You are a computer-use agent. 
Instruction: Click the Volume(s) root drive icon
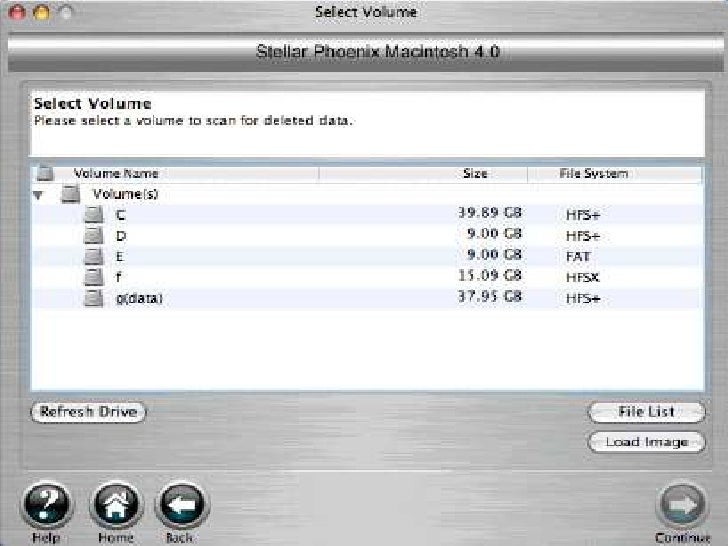click(x=71, y=194)
